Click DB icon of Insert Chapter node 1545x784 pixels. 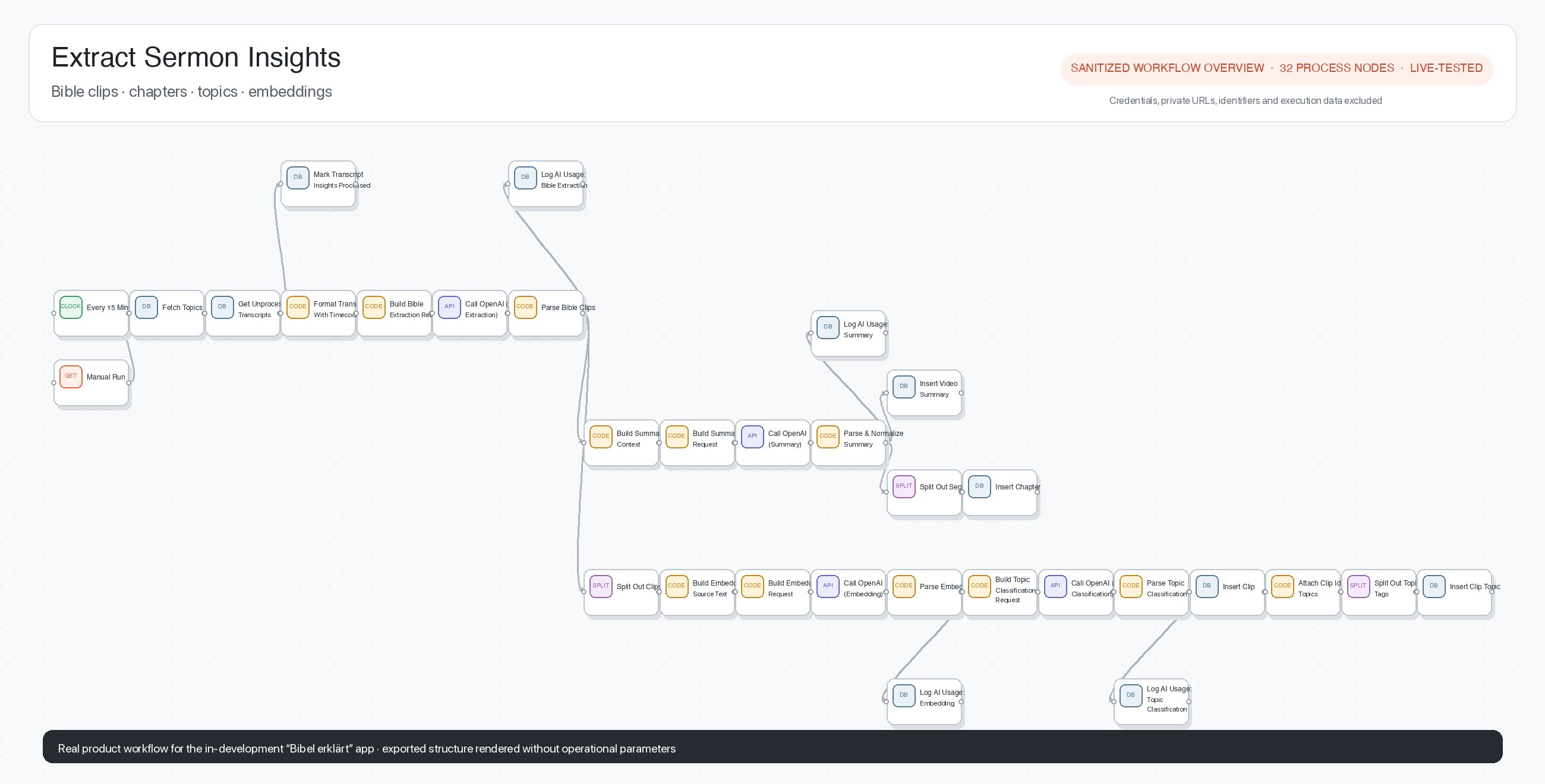pyautogui.click(x=979, y=486)
